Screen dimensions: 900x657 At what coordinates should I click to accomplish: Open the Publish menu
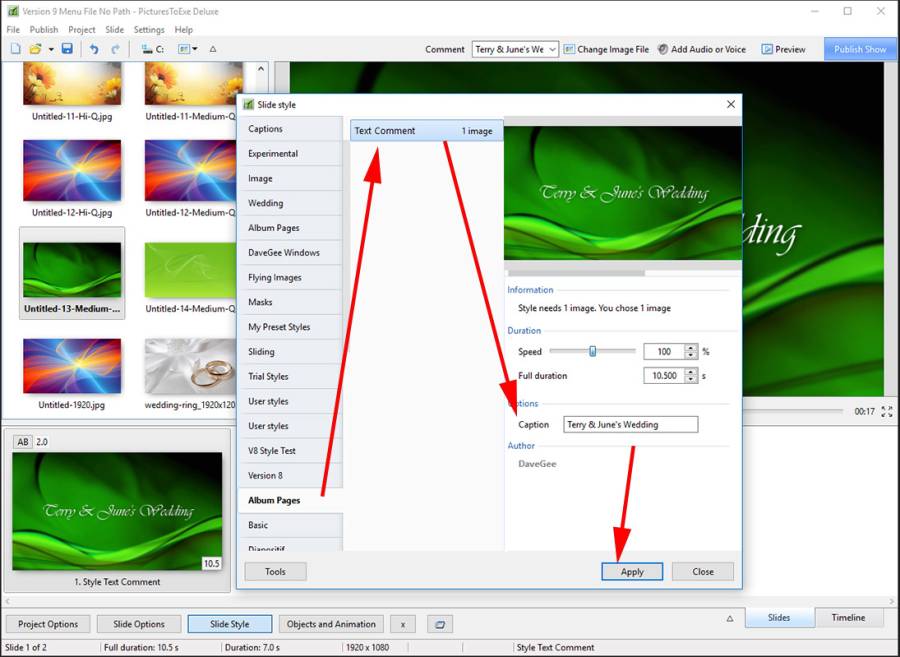click(44, 30)
